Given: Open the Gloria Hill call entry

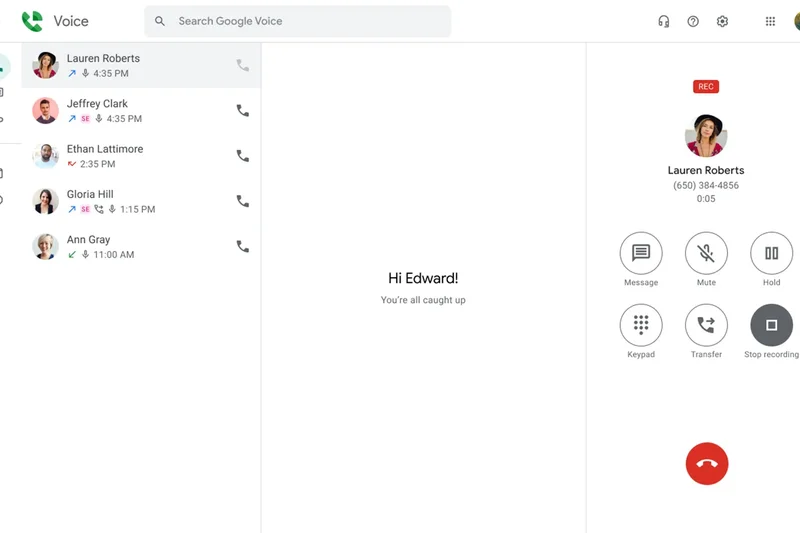Looking at the screenshot, I should [141, 201].
